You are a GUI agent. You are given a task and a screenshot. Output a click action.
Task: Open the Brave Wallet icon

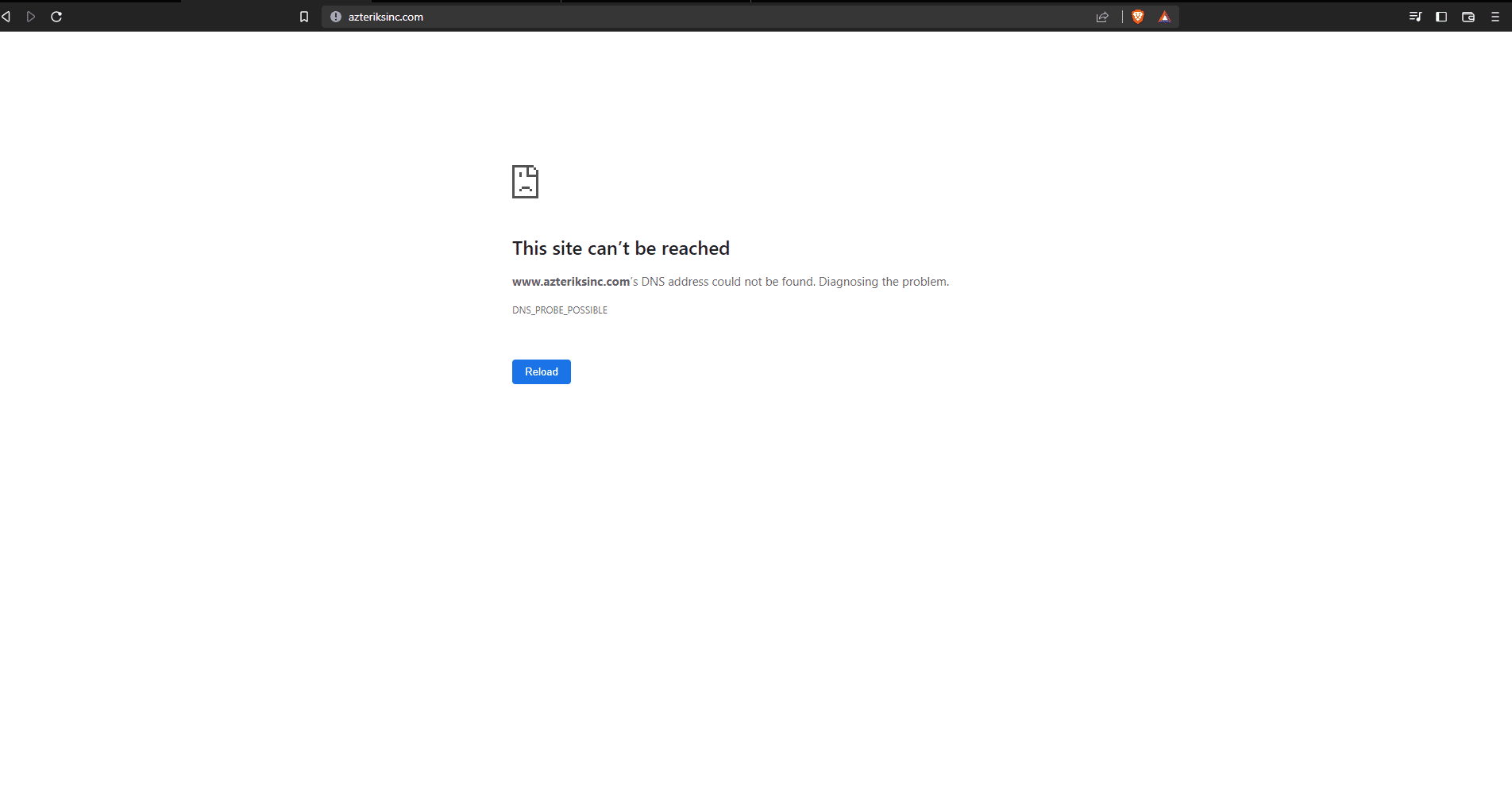coord(1468,17)
